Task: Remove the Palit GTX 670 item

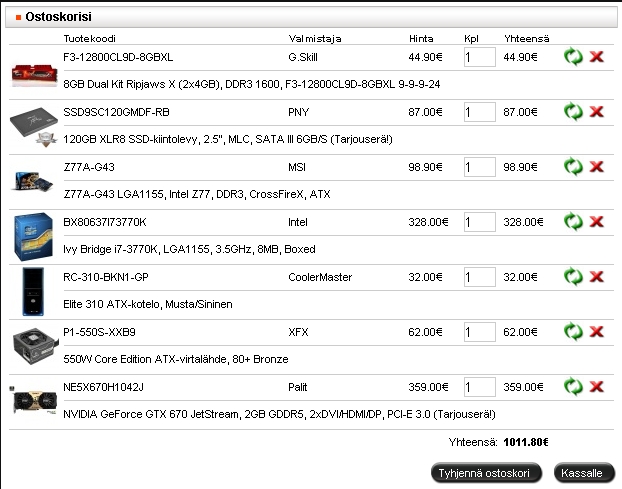Action: click(597, 386)
